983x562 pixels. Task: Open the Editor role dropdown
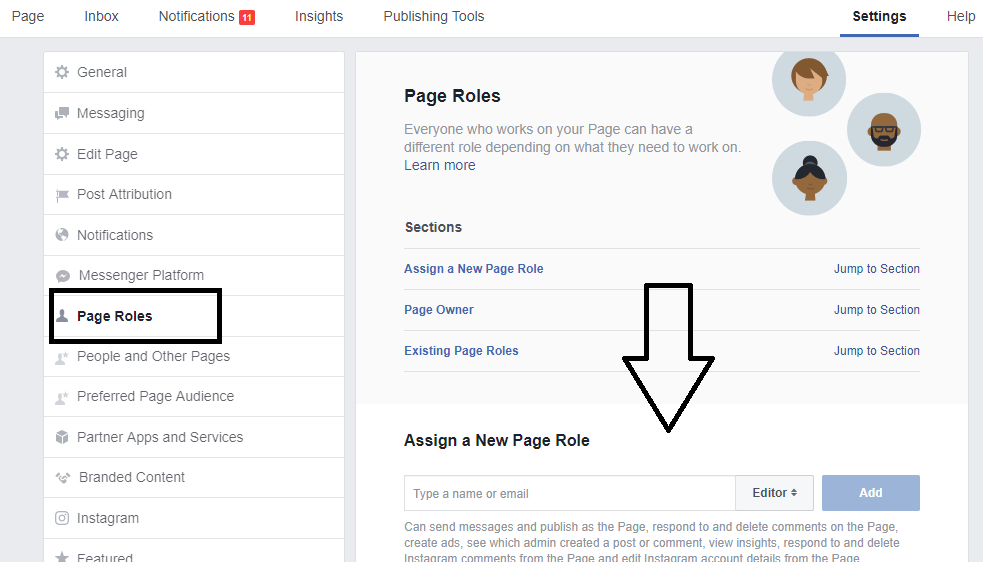(774, 493)
